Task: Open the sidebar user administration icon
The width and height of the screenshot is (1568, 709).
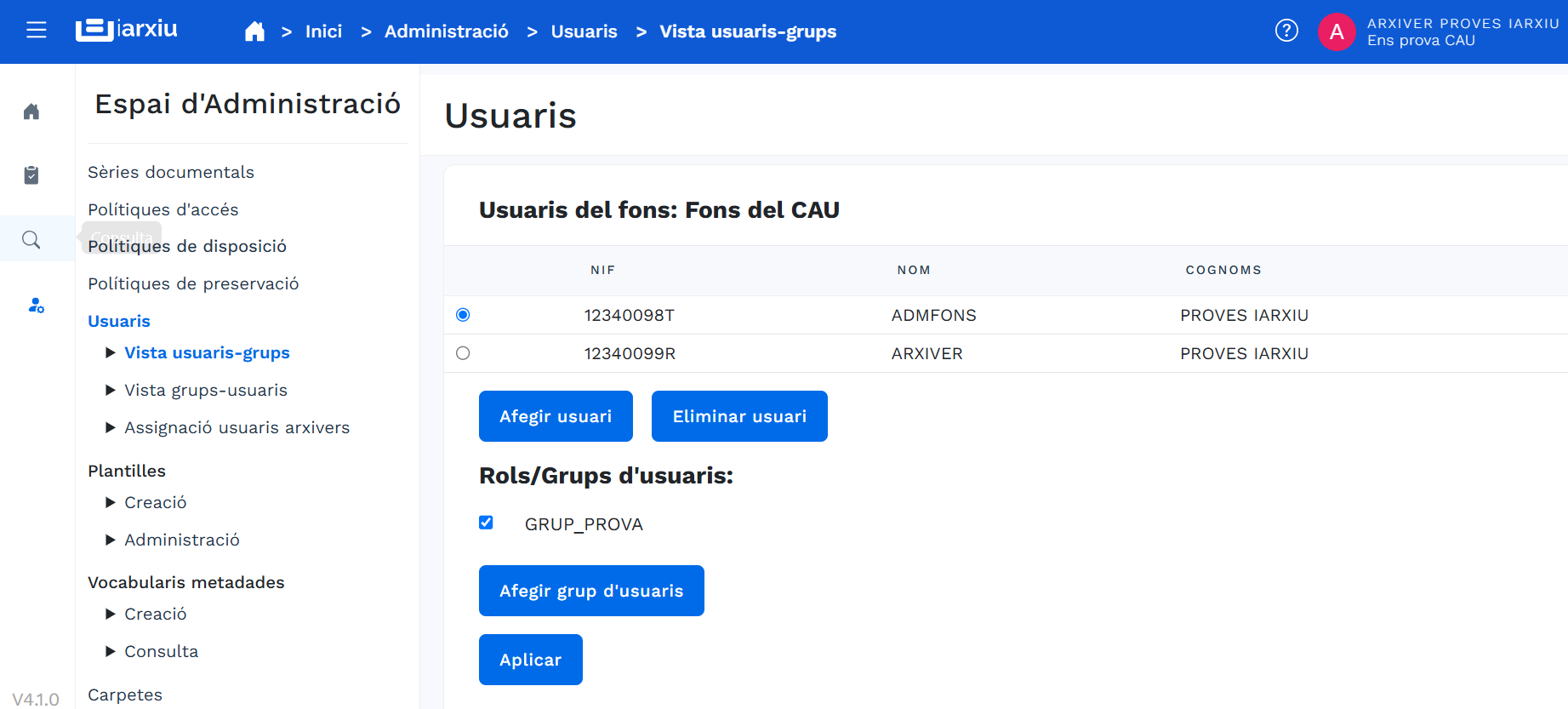Action: point(36,305)
